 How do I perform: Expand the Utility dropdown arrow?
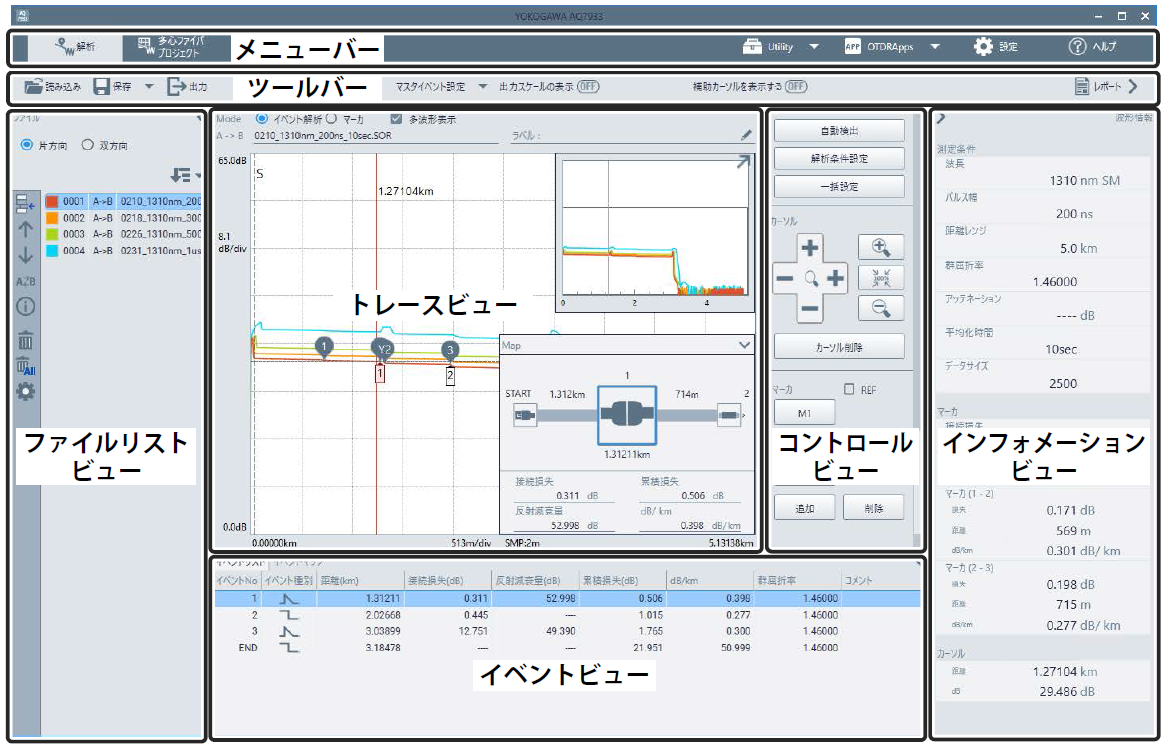coord(814,47)
